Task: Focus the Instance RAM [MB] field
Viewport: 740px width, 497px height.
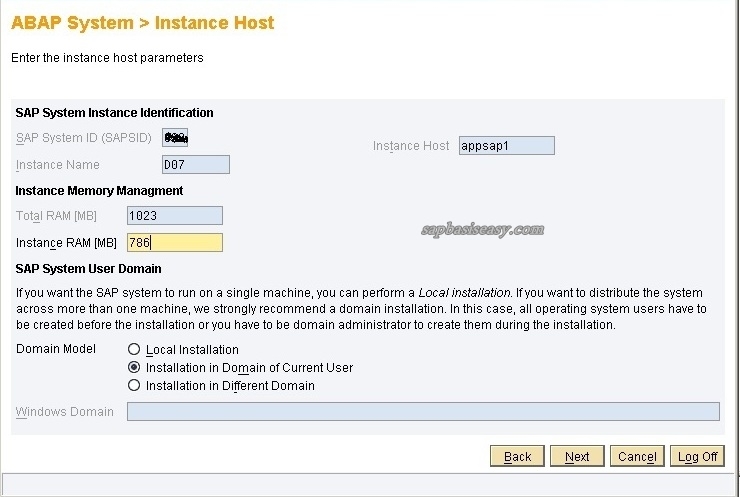Action: click(175, 243)
